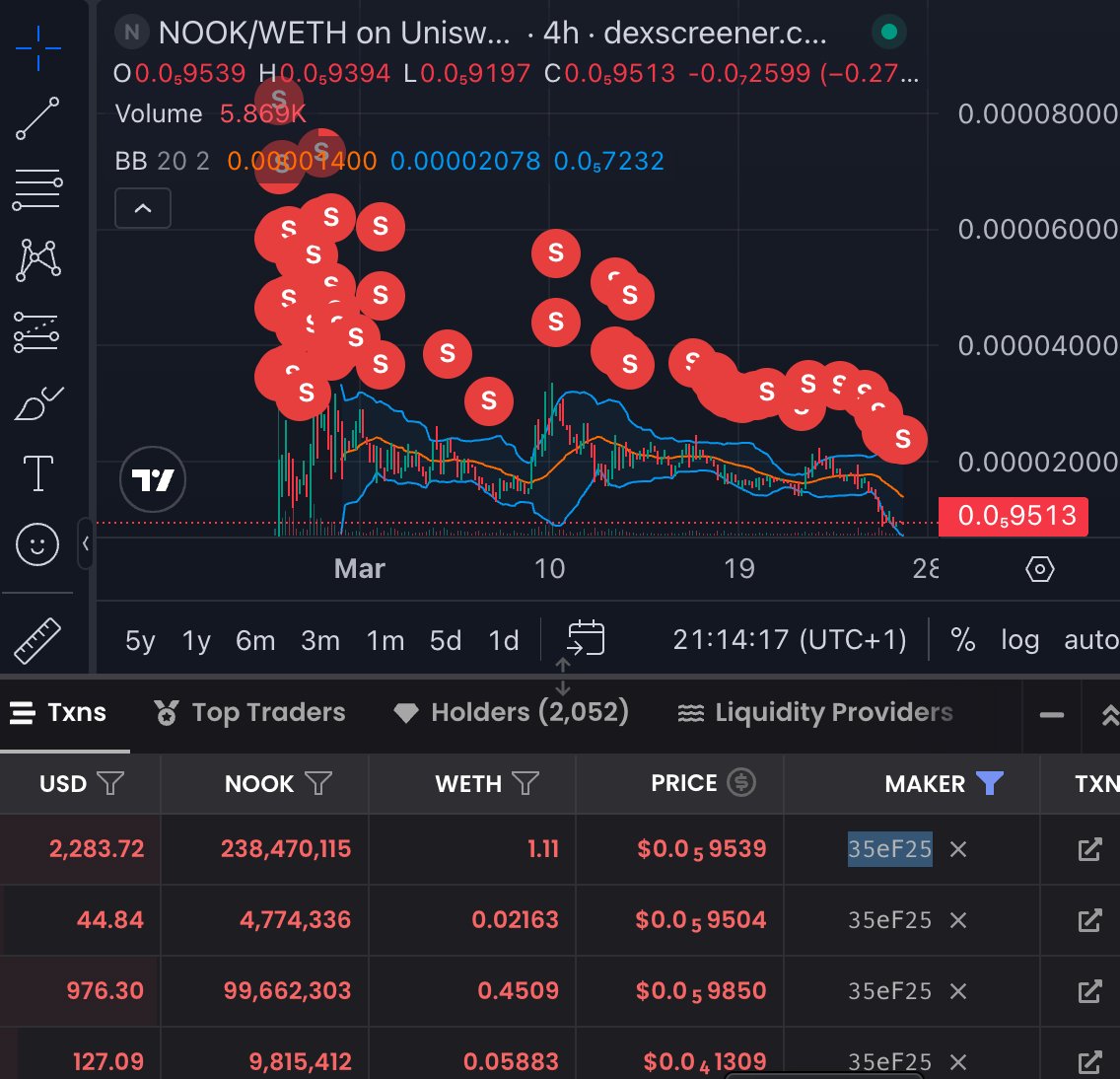
Task: Open the Top Traders tab
Action: pyautogui.click(x=250, y=712)
